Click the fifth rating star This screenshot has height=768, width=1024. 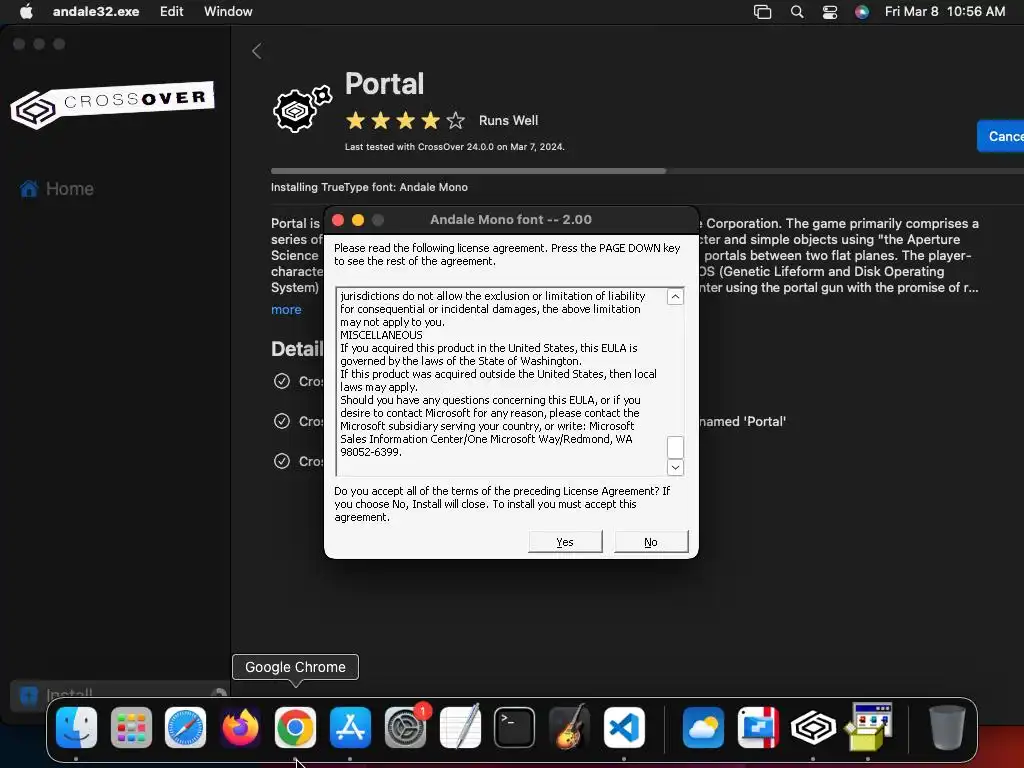point(455,121)
